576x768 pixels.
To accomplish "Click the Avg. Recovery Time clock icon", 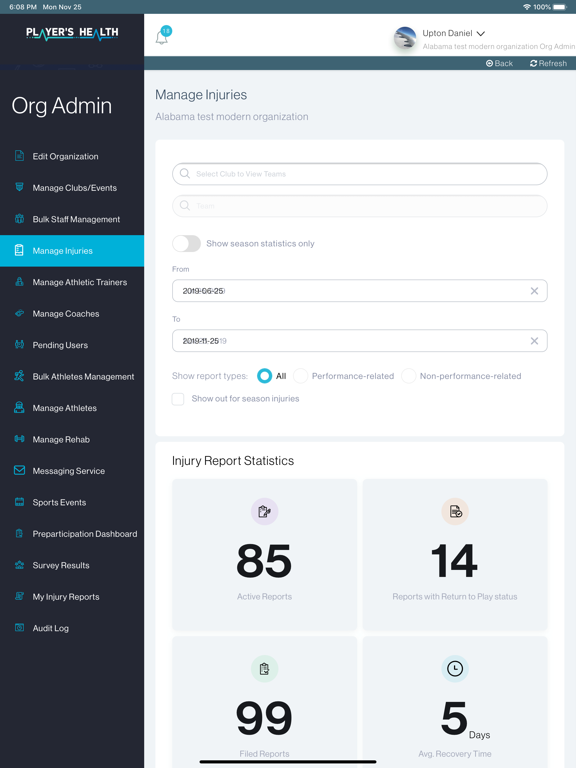I will tap(455, 669).
